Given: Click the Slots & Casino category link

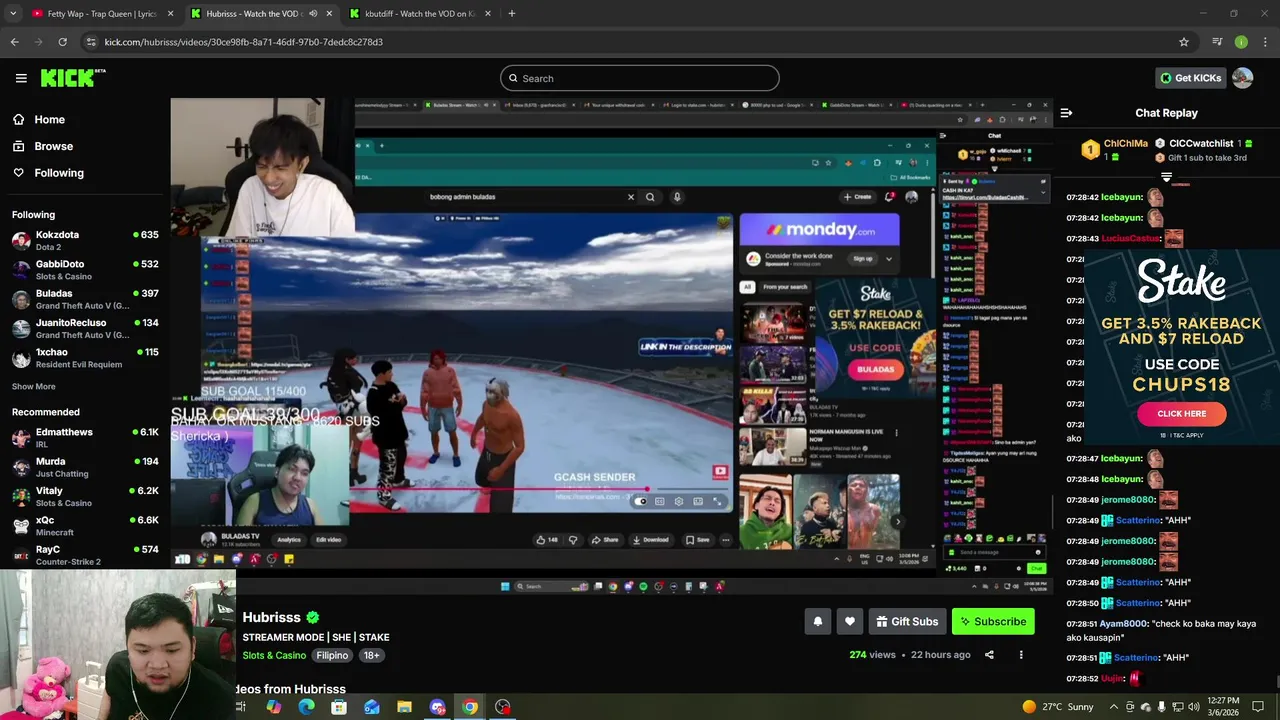Looking at the screenshot, I should coord(274,655).
